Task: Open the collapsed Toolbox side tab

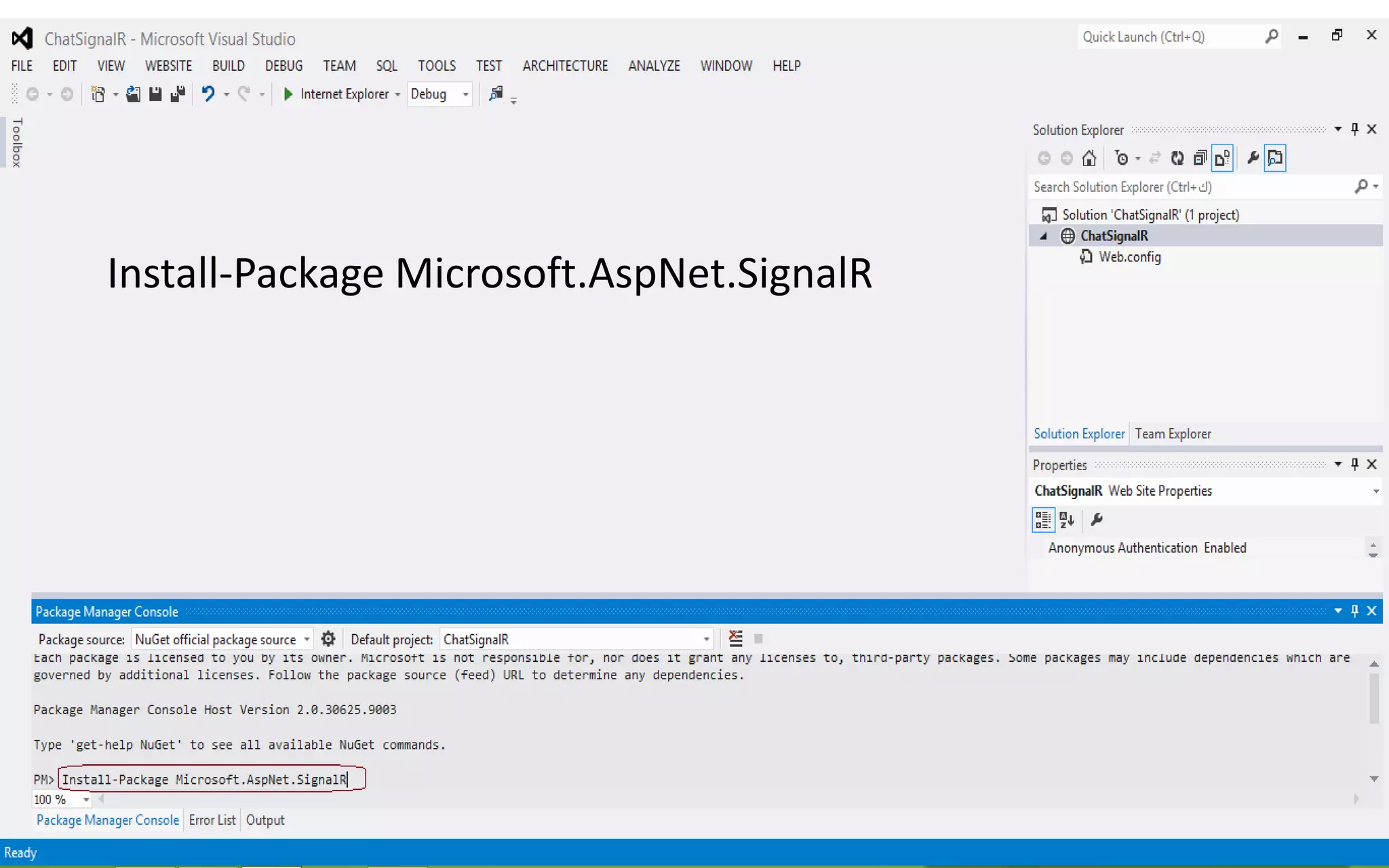Action: coord(17,142)
